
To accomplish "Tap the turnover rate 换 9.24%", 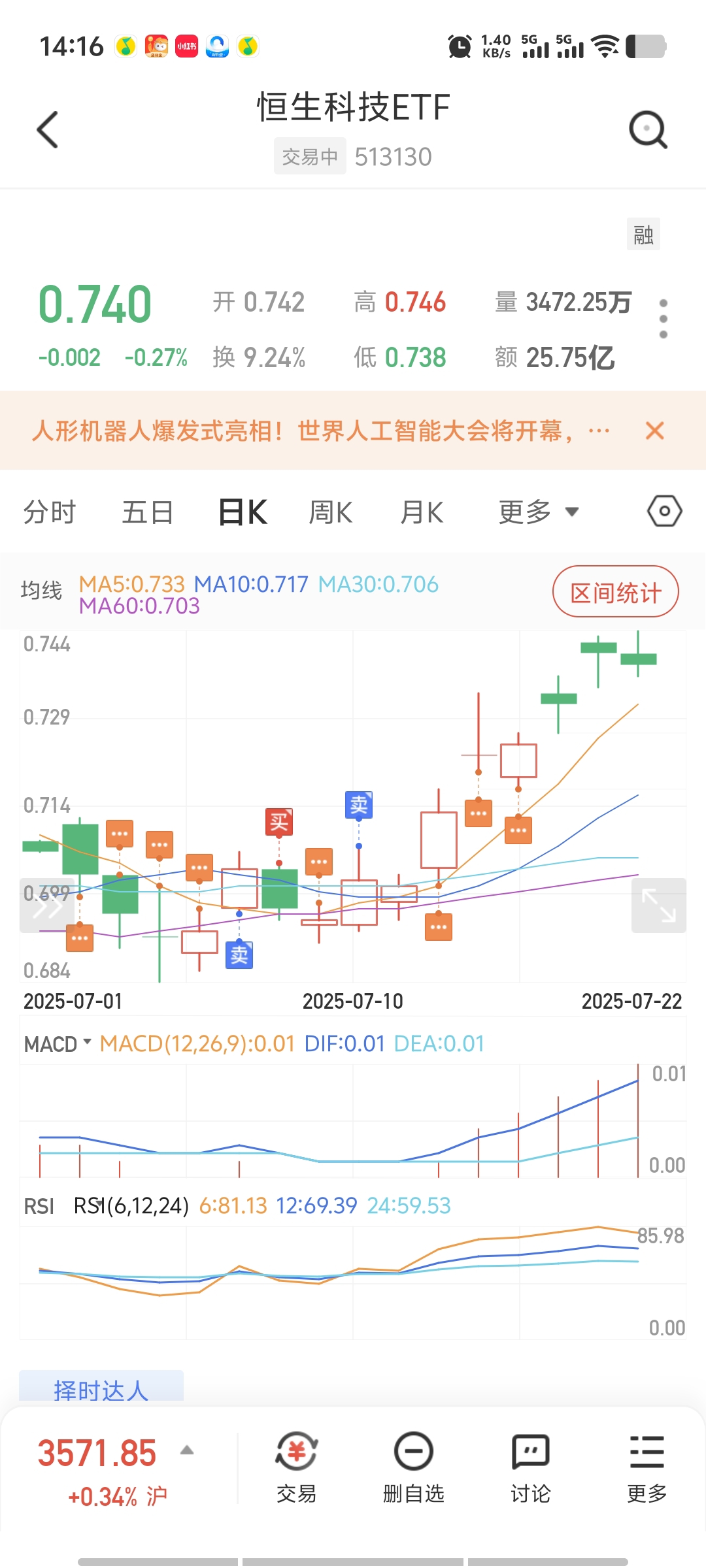I will click(x=259, y=357).
